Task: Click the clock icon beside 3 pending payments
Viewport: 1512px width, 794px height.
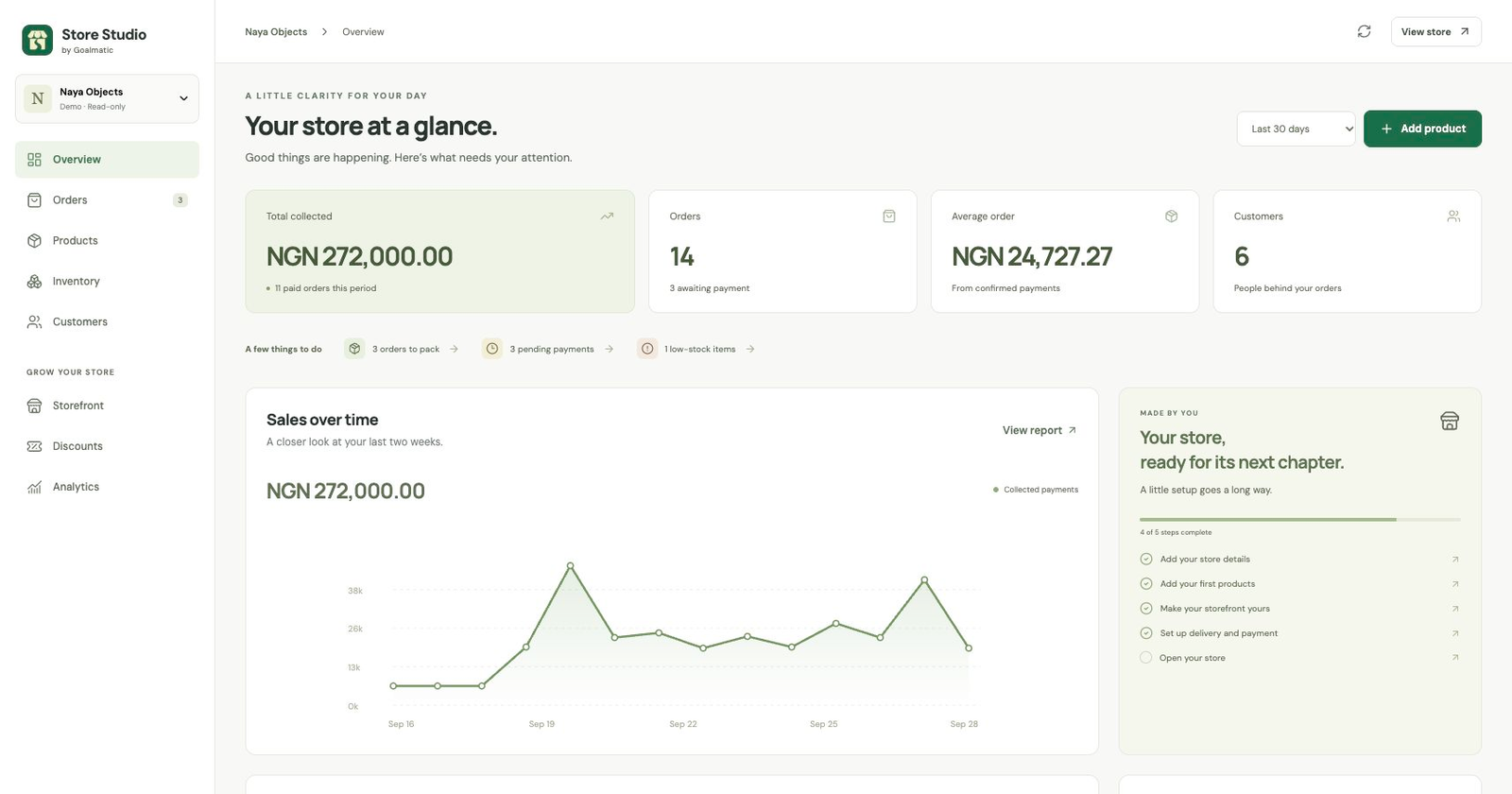Action: (x=492, y=349)
